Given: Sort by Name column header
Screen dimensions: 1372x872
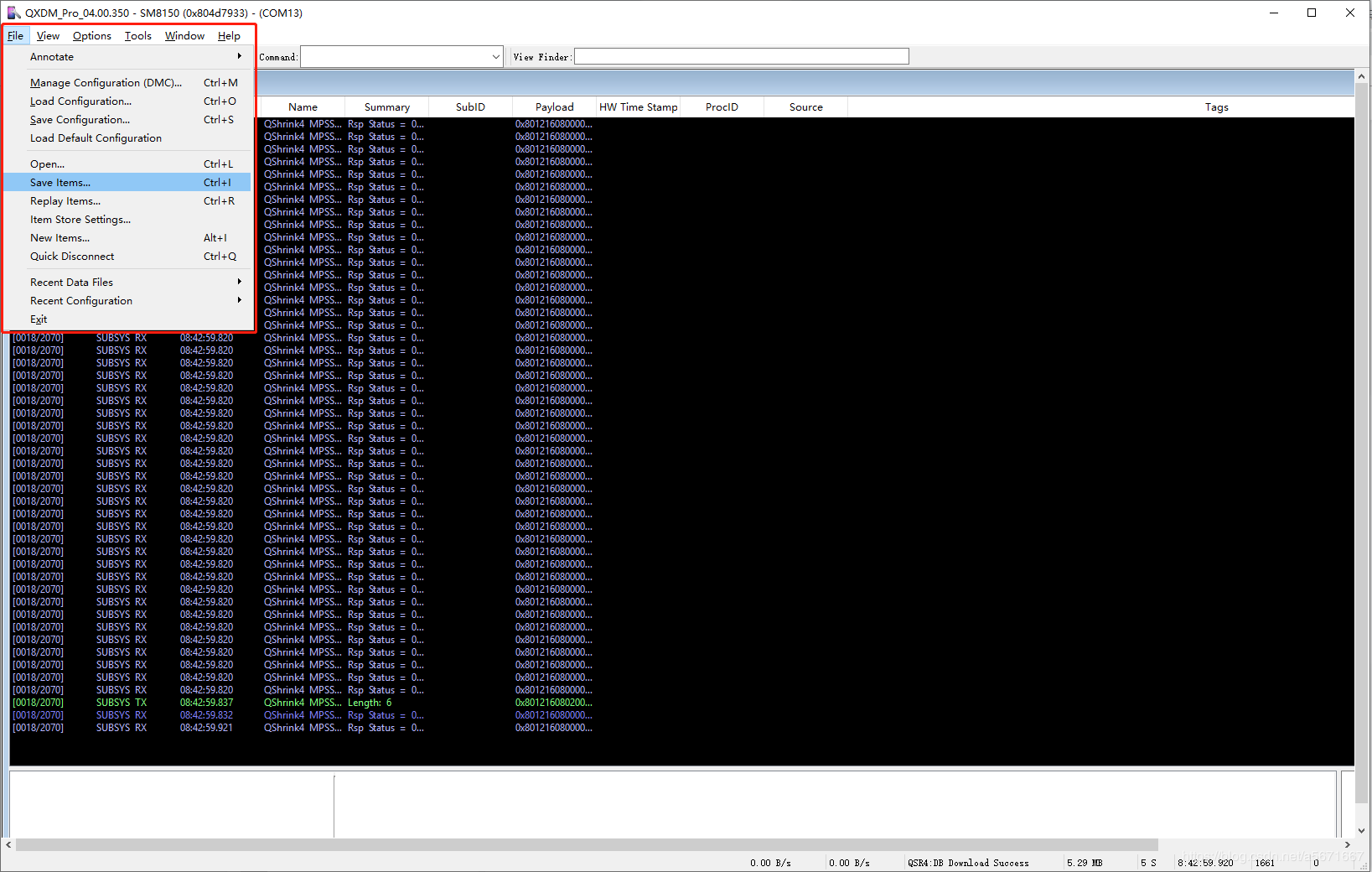Looking at the screenshot, I should pos(303,107).
